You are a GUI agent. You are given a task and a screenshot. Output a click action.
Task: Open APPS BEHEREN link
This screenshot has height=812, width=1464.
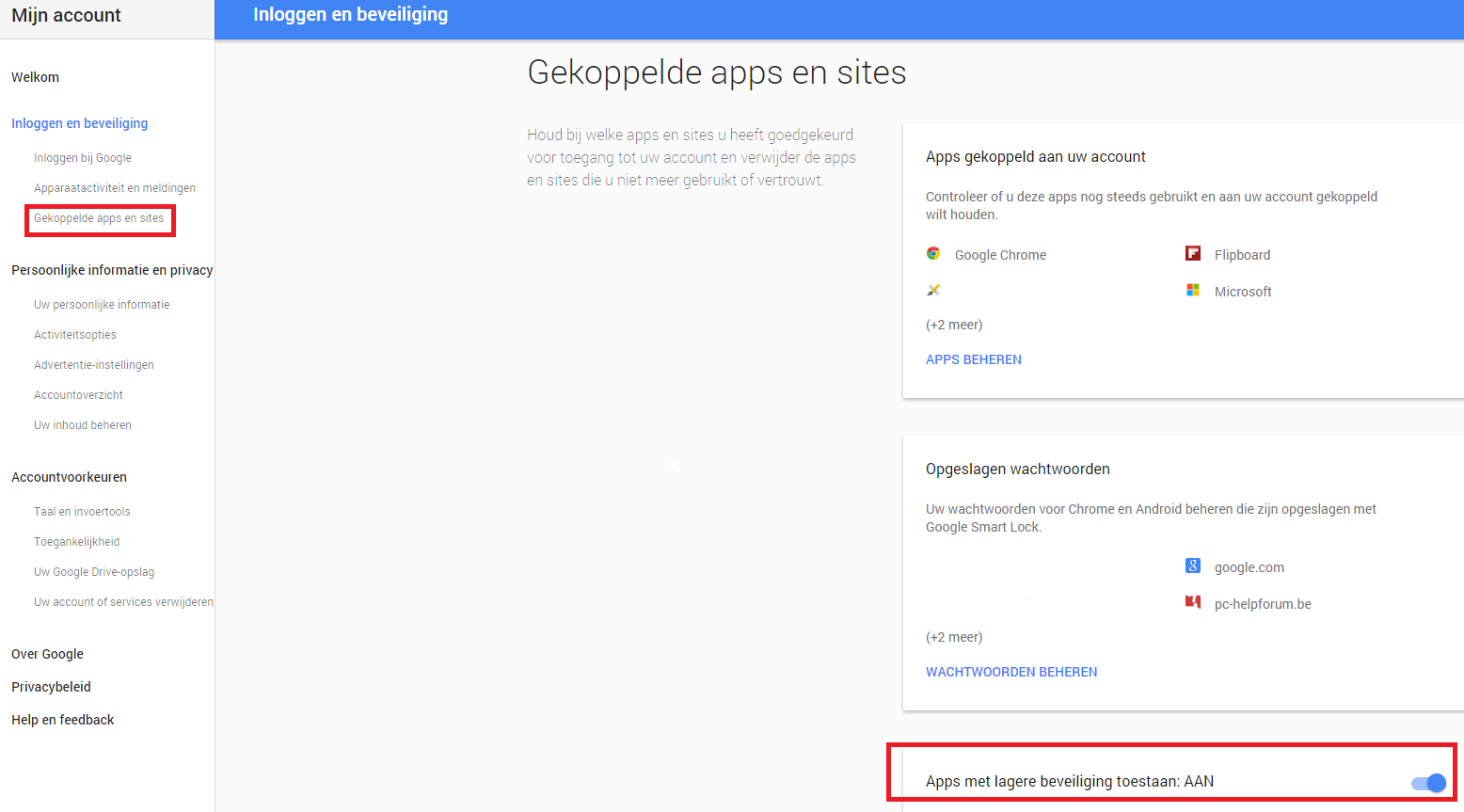click(973, 359)
